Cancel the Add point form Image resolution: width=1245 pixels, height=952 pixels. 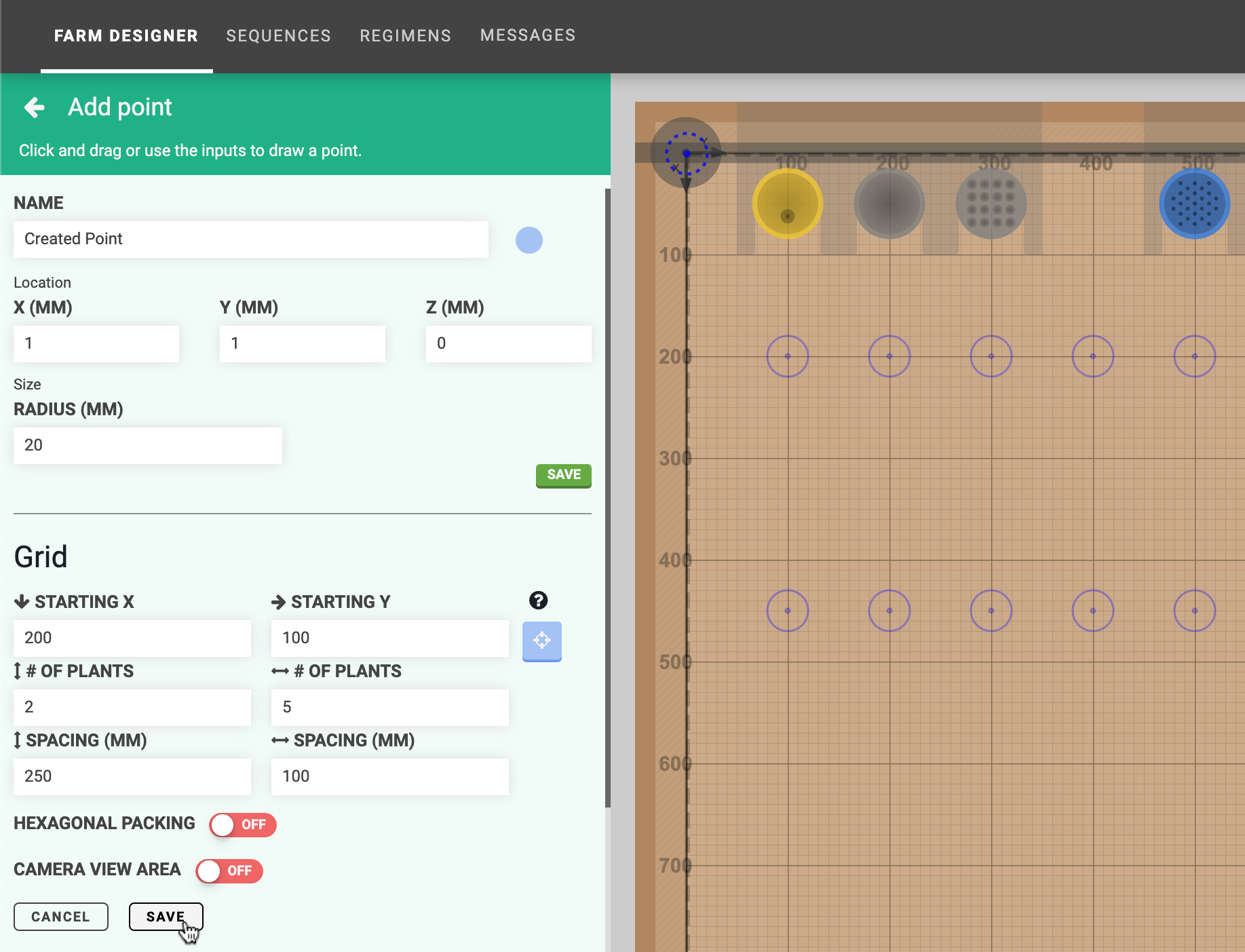[x=60, y=916]
